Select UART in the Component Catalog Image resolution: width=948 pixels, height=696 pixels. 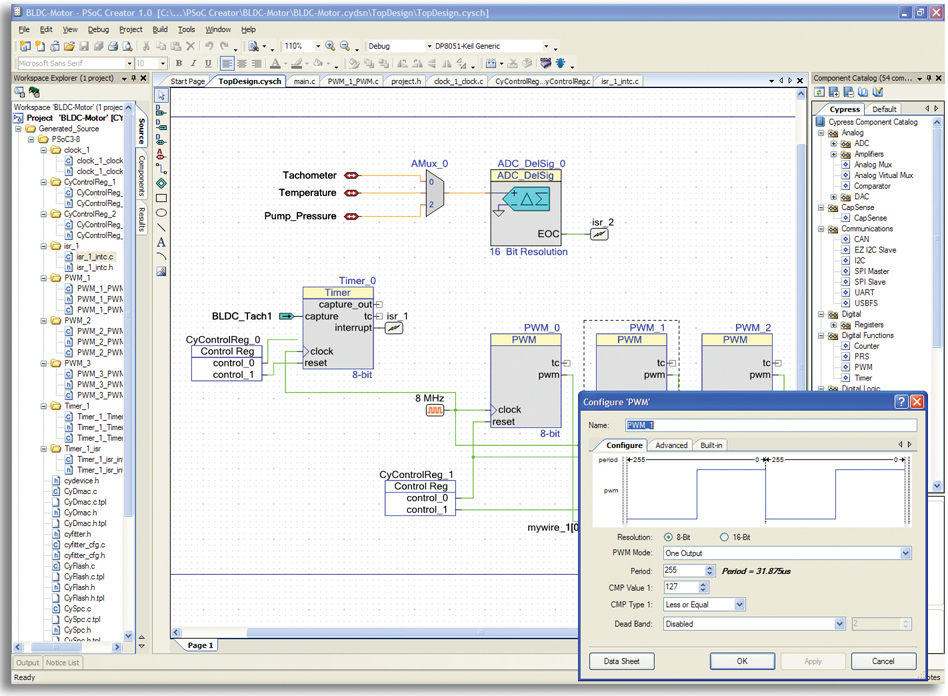[864, 293]
